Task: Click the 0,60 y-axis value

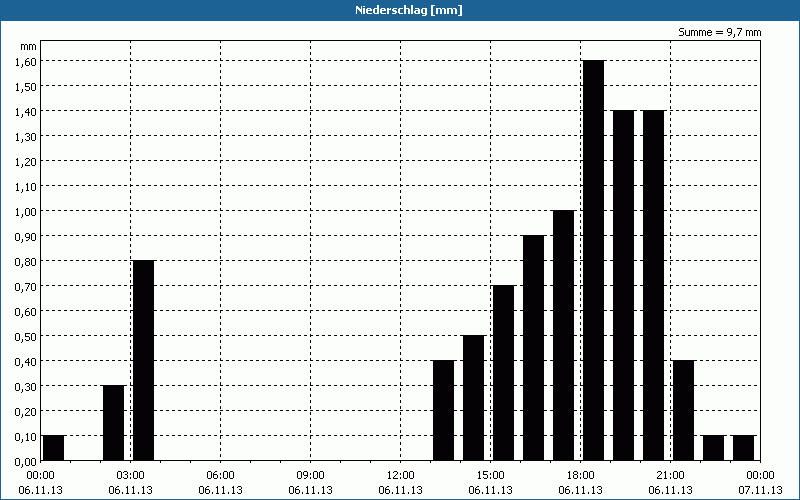Action: click(26, 311)
